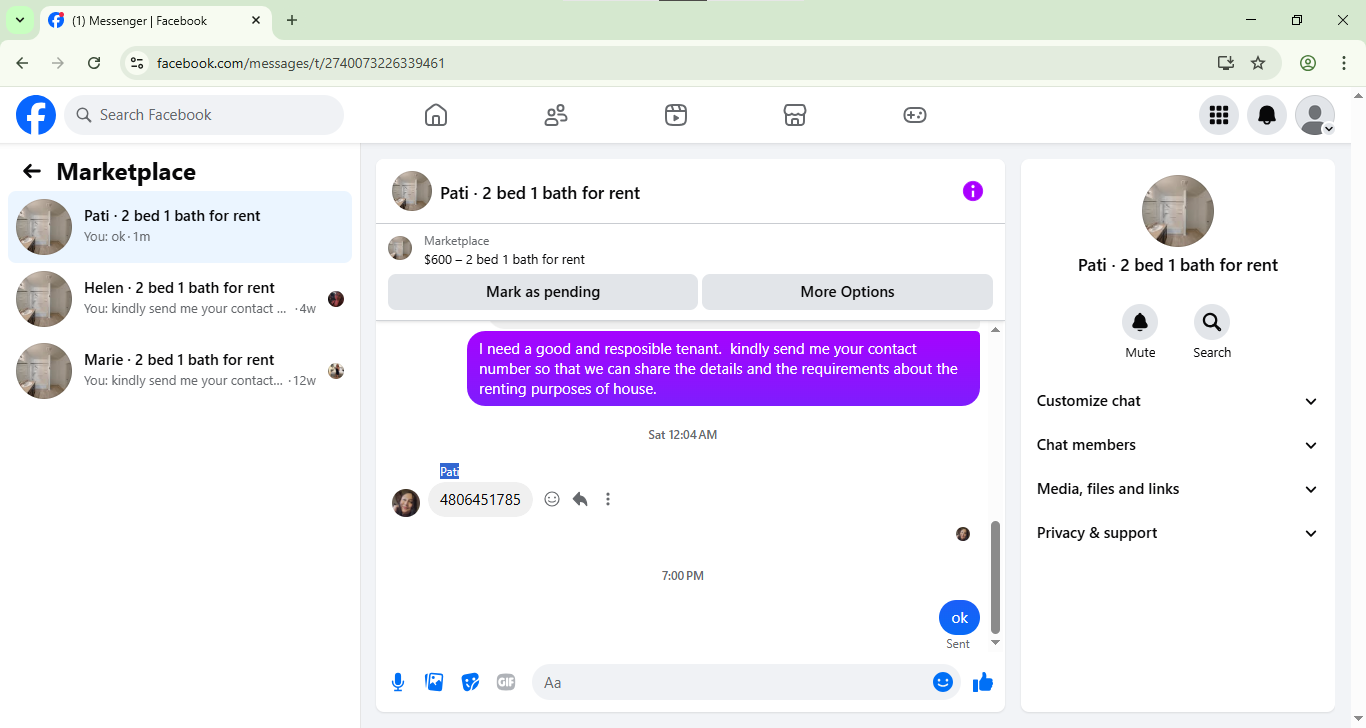Screen dimensions: 1366x728
Task: Mute this chat with the bell icon
Action: click(x=1140, y=322)
